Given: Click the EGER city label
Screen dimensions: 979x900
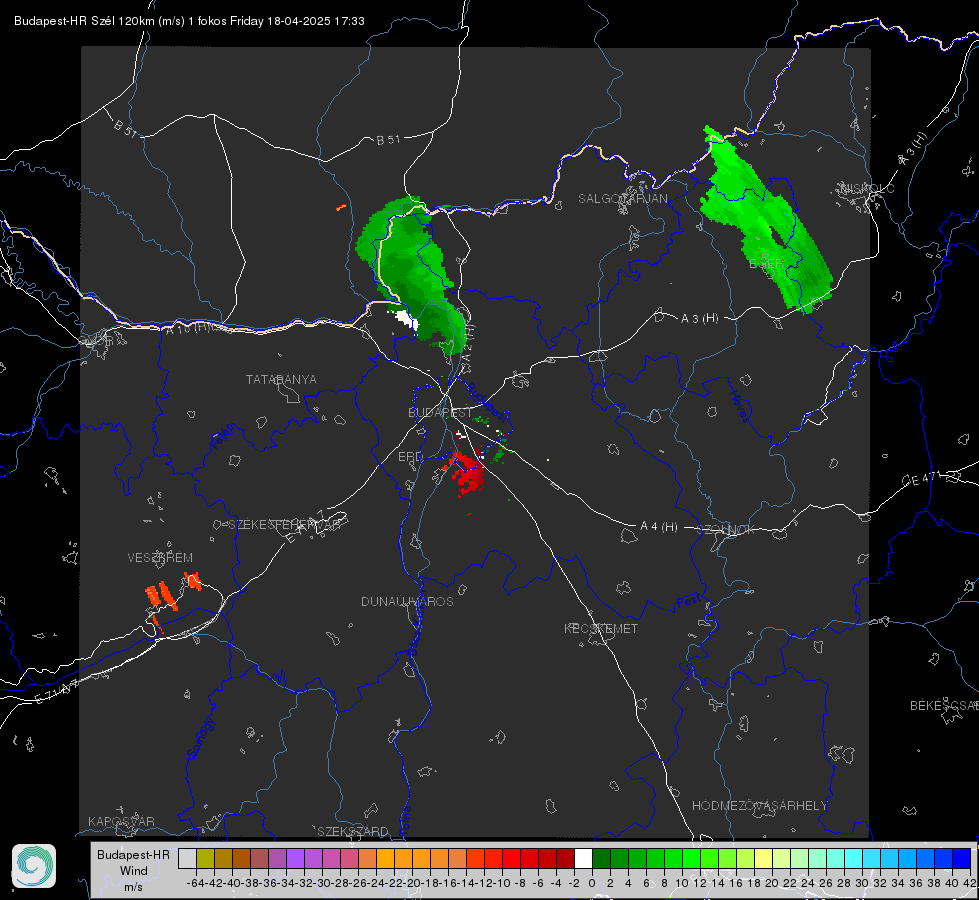Looking at the screenshot, I should click(x=766, y=264).
